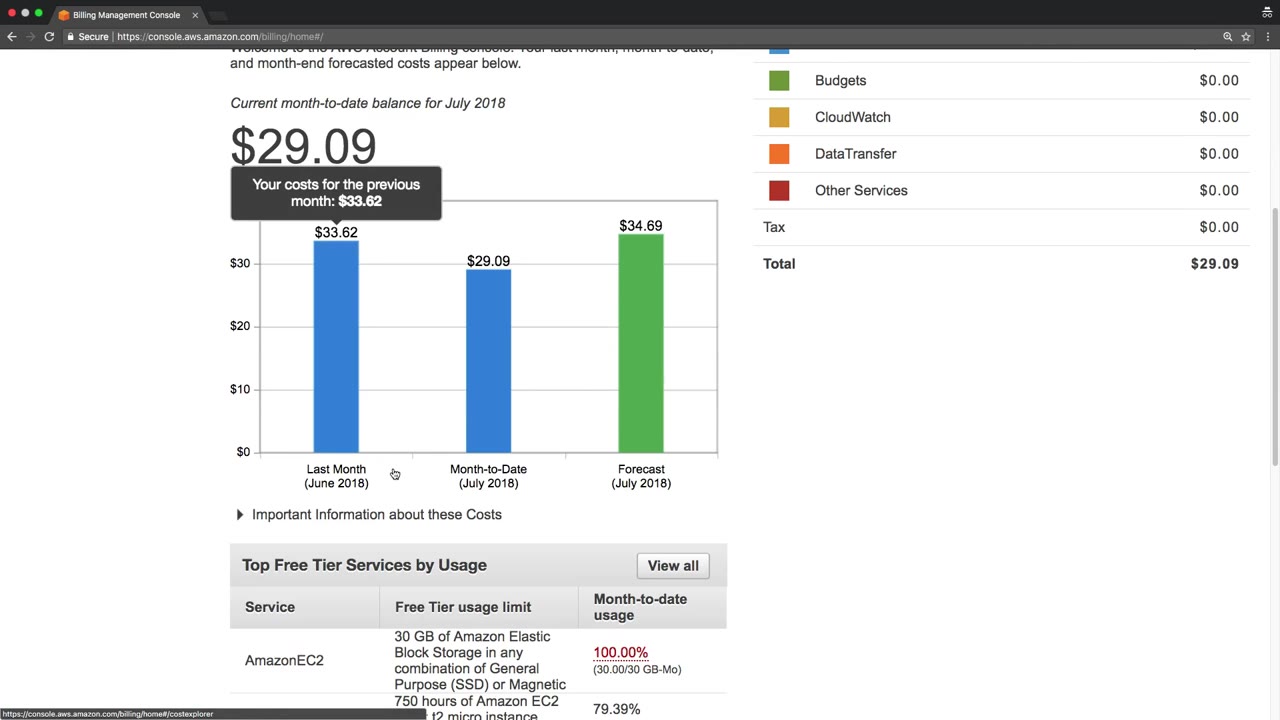
Task: Open the Chrome three-dot menu
Action: 1267,37
